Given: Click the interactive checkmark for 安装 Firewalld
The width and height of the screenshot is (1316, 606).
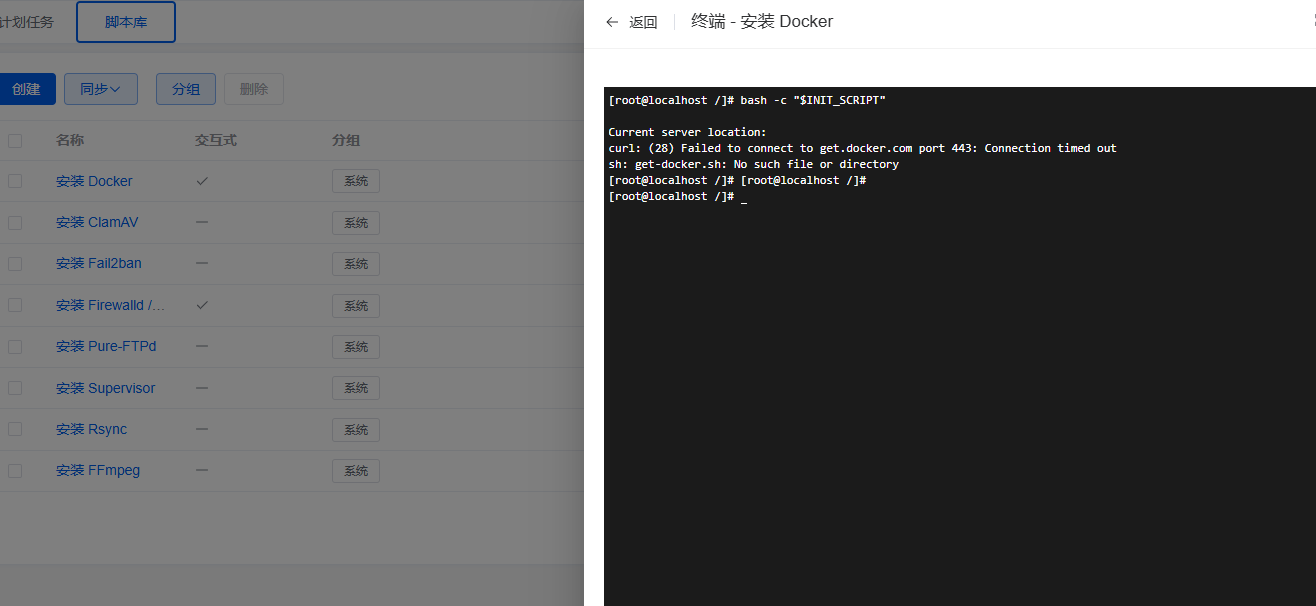Looking at the screenshot, I should (x=202, y=305).
